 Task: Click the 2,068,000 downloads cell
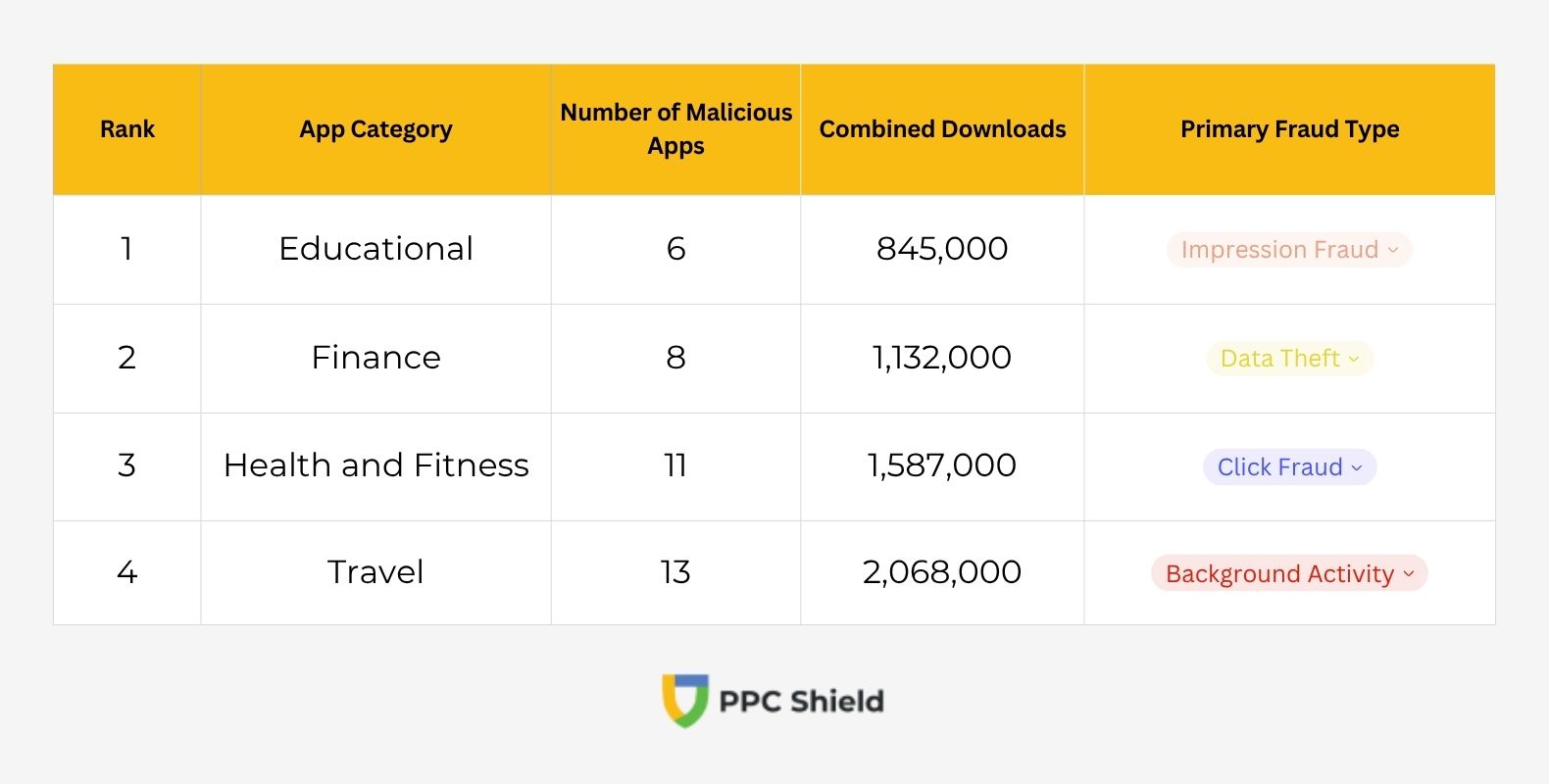click(x=942, y=572)
